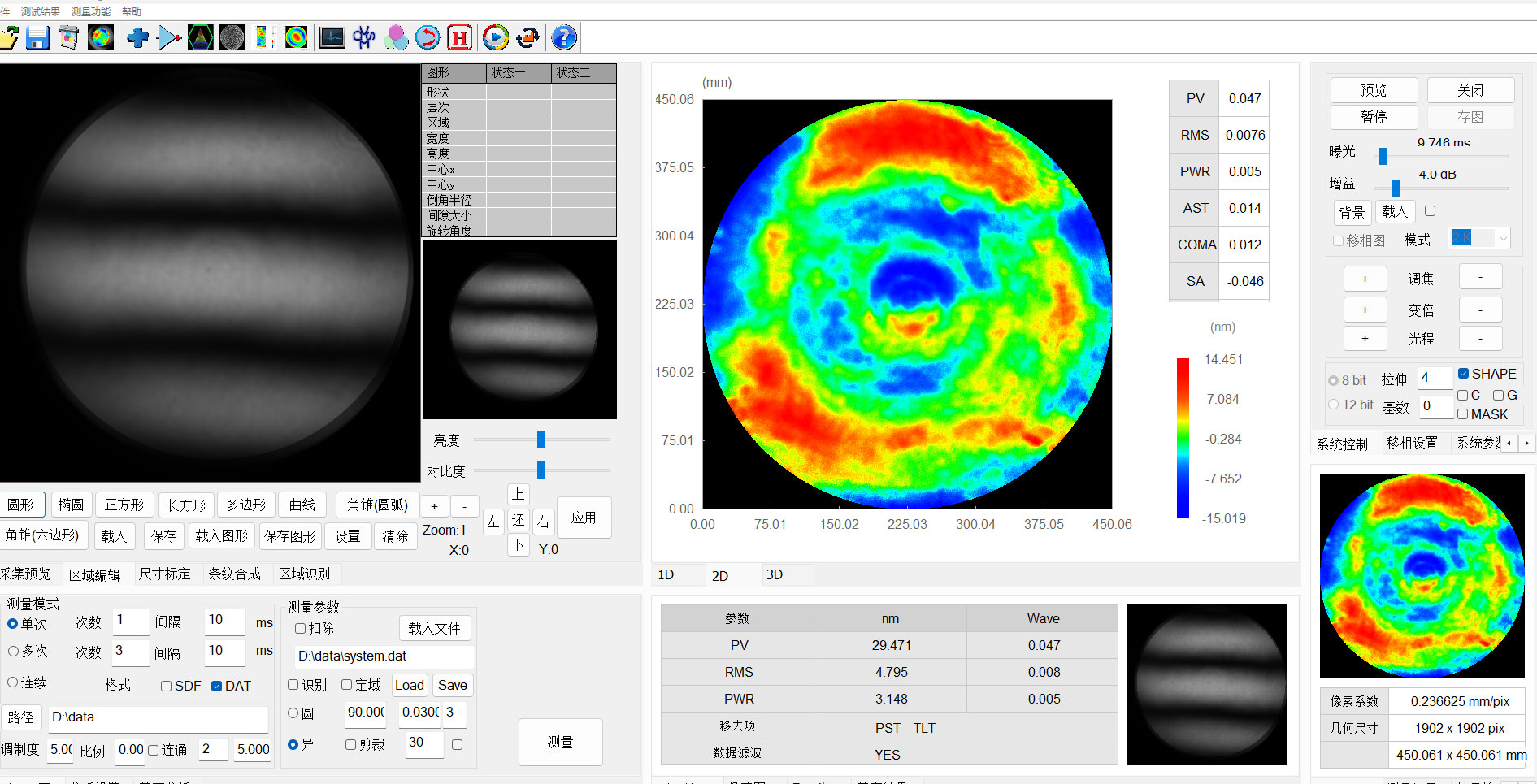
Task: Adjust the 亮度 brightness slider
Action: [x=540, y=440]
